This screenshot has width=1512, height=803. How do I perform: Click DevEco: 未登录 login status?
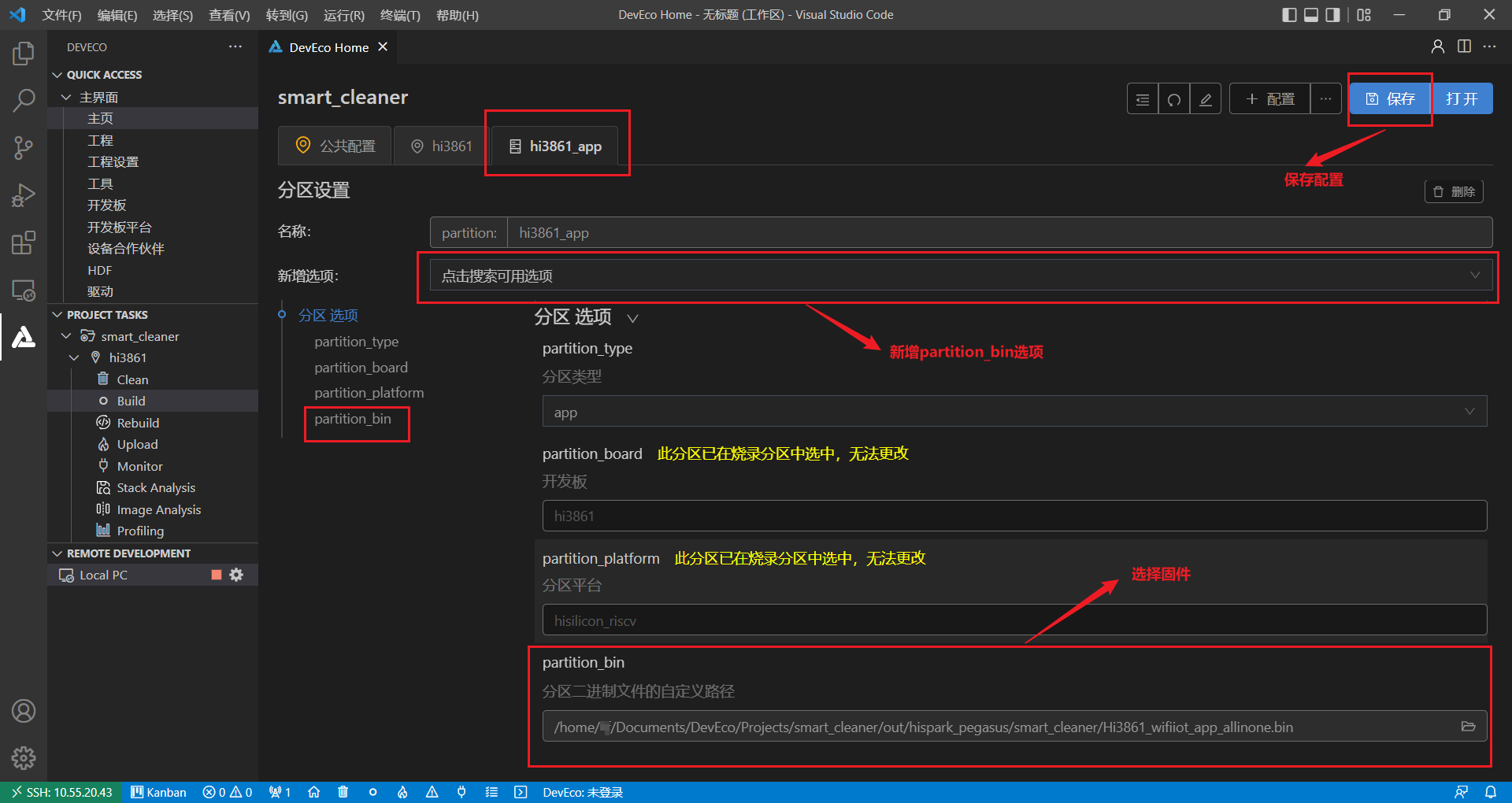coord(583,792)
